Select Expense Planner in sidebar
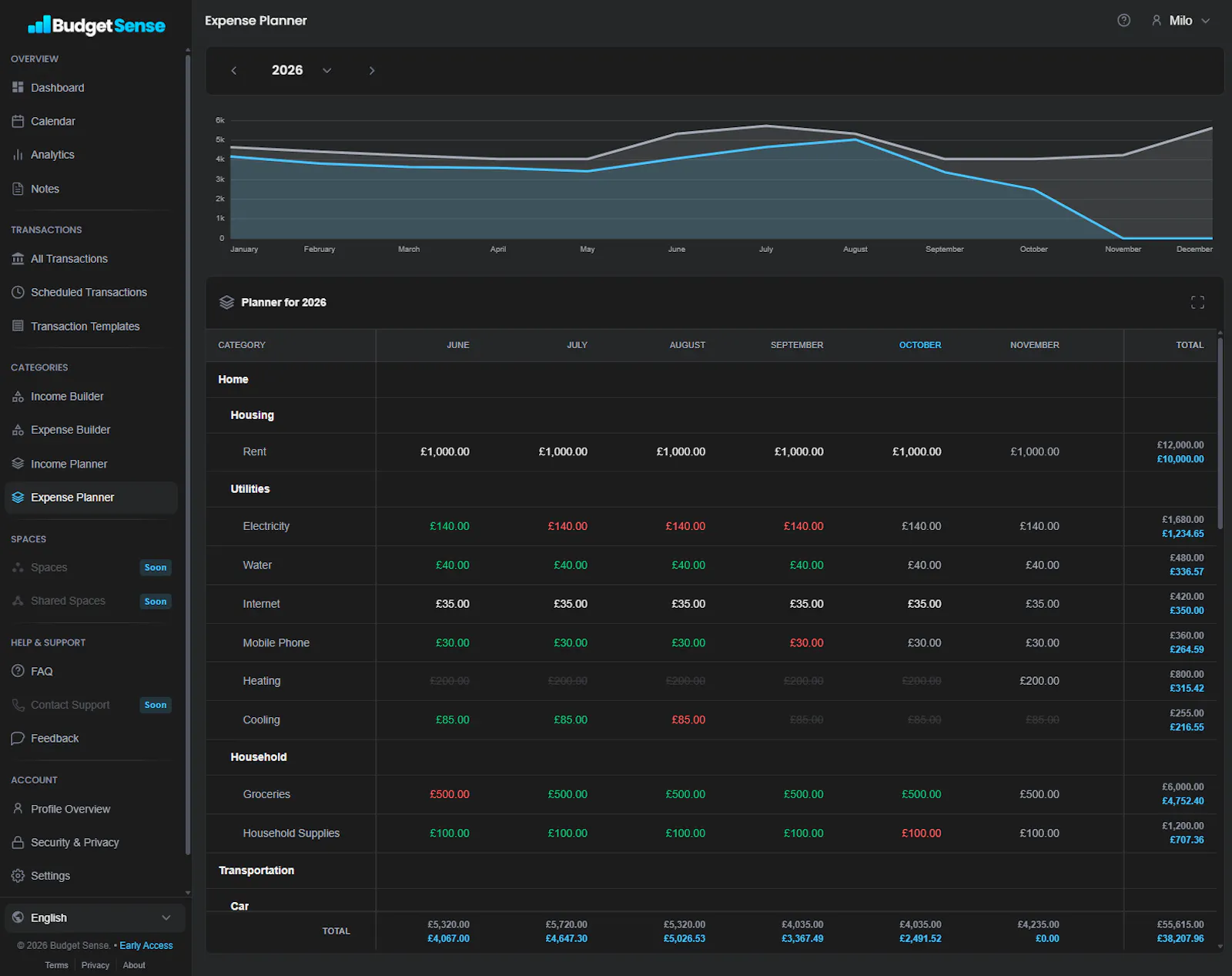 (x=91, y=498)
